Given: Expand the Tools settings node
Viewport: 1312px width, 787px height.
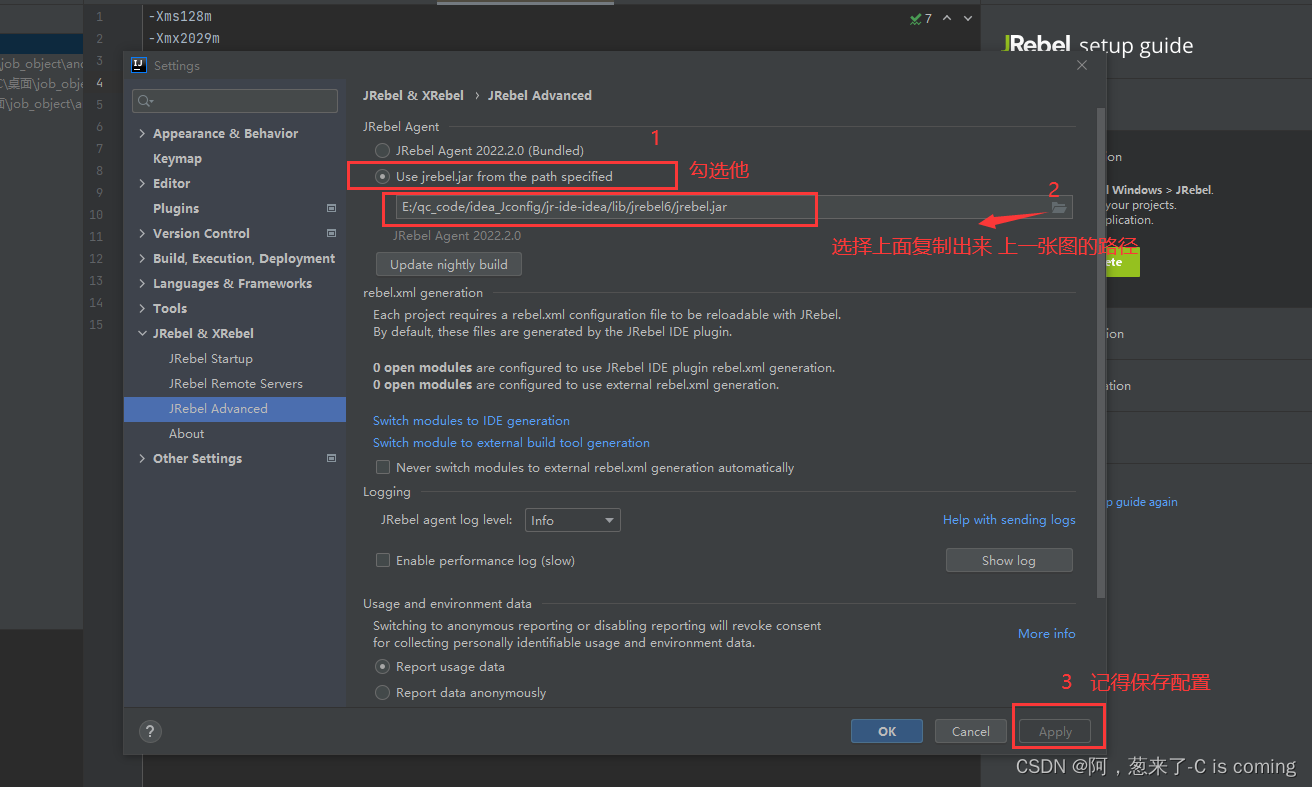Looking at the screenshot, I should tap(142, 308).
